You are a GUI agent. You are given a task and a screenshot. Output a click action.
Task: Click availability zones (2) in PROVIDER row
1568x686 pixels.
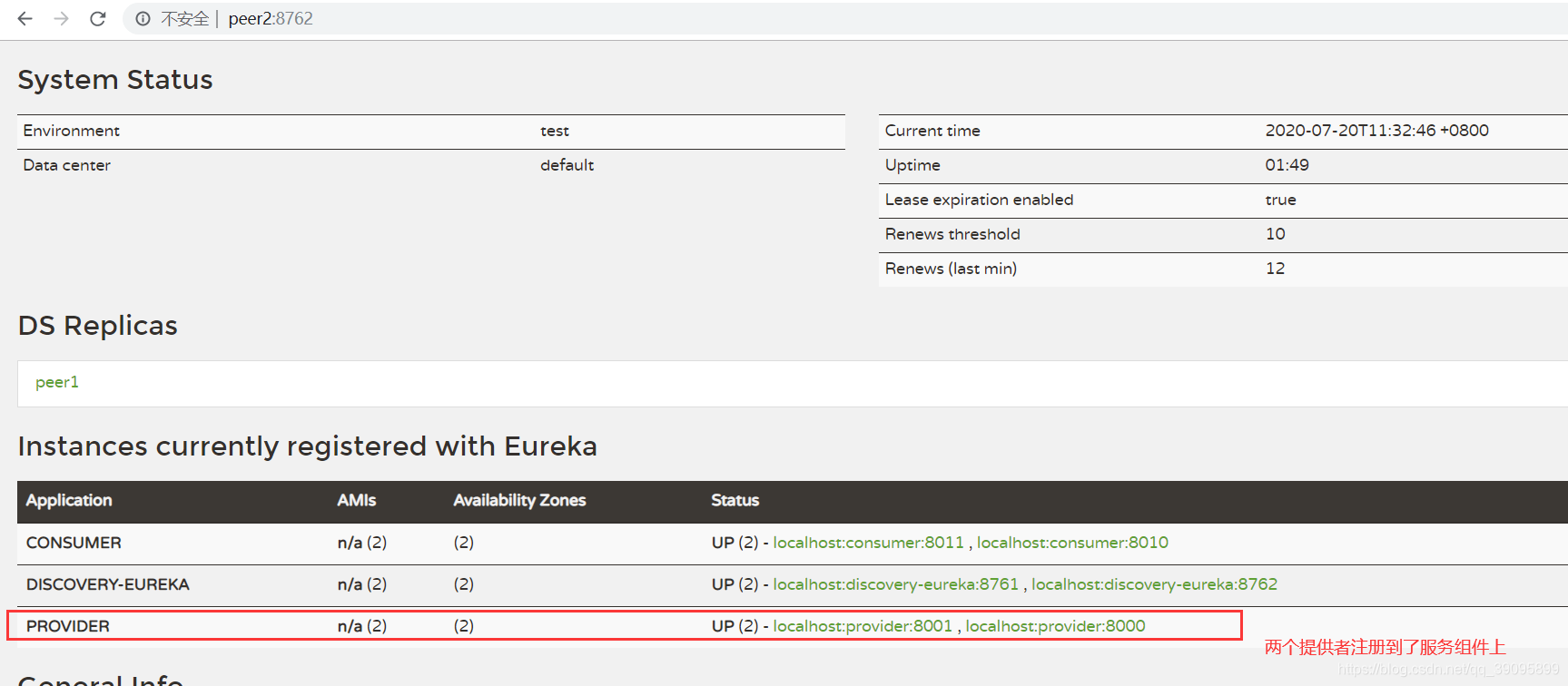coord(464,626)
